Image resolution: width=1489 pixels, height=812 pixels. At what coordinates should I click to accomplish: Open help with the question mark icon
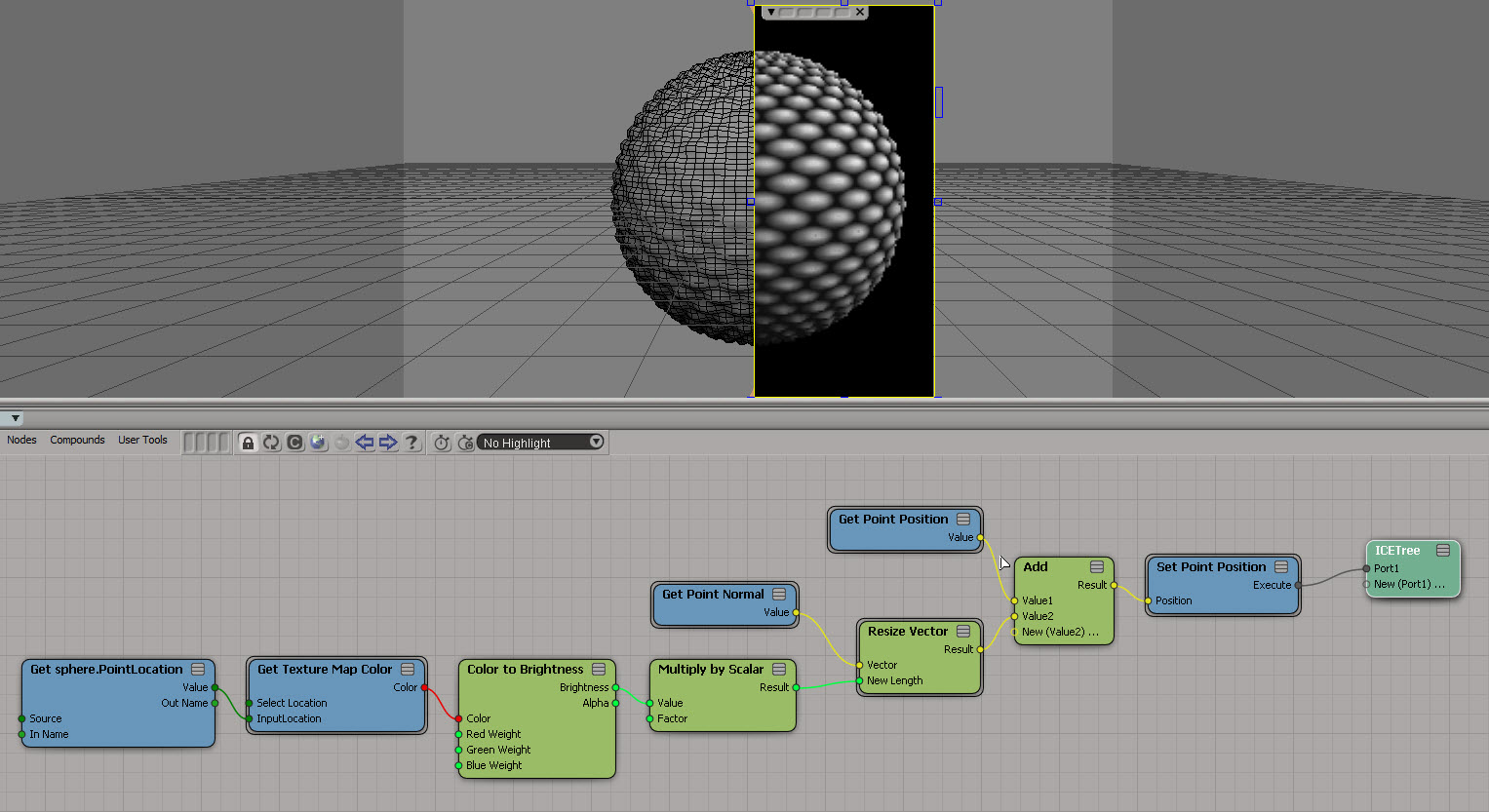(411, 443)
